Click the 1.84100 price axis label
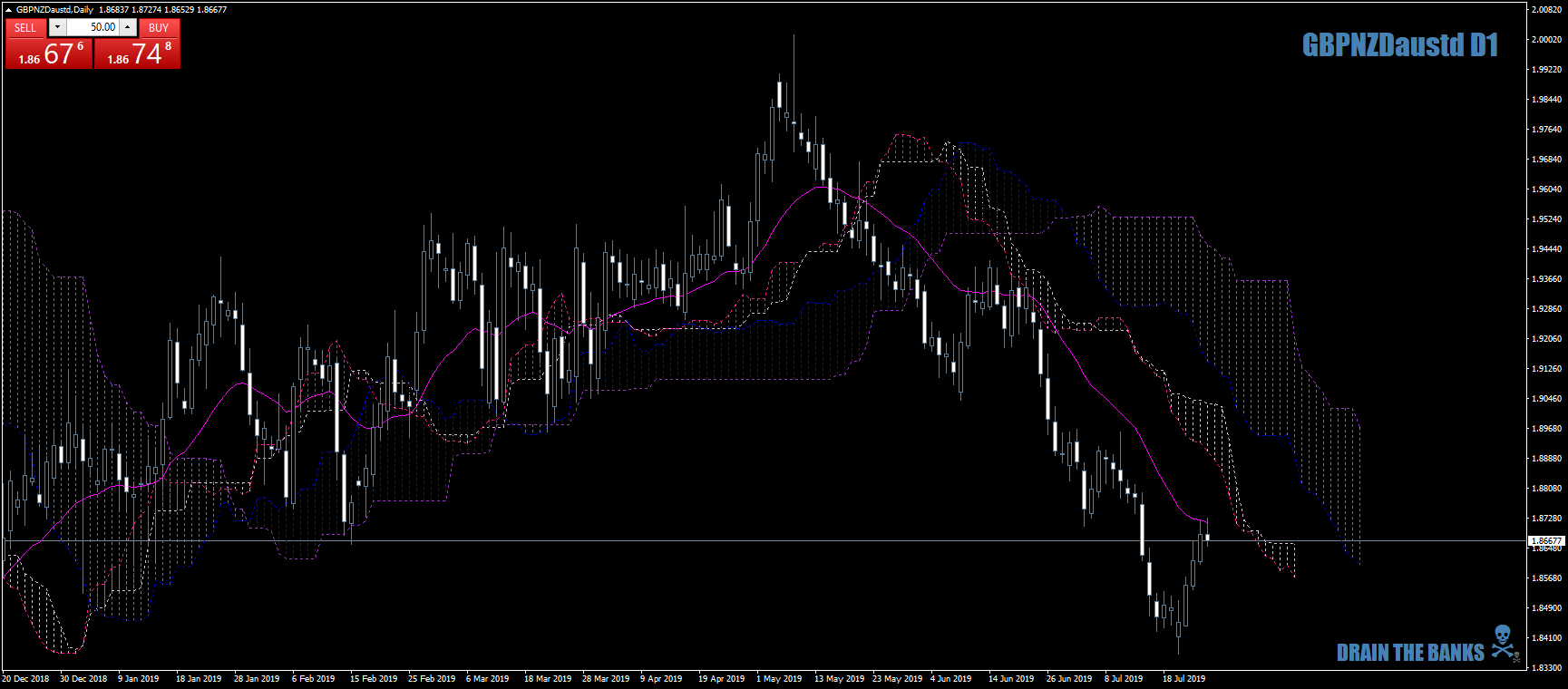The width and height of the screenshot is (1568, 689). tap(1546, 637)
